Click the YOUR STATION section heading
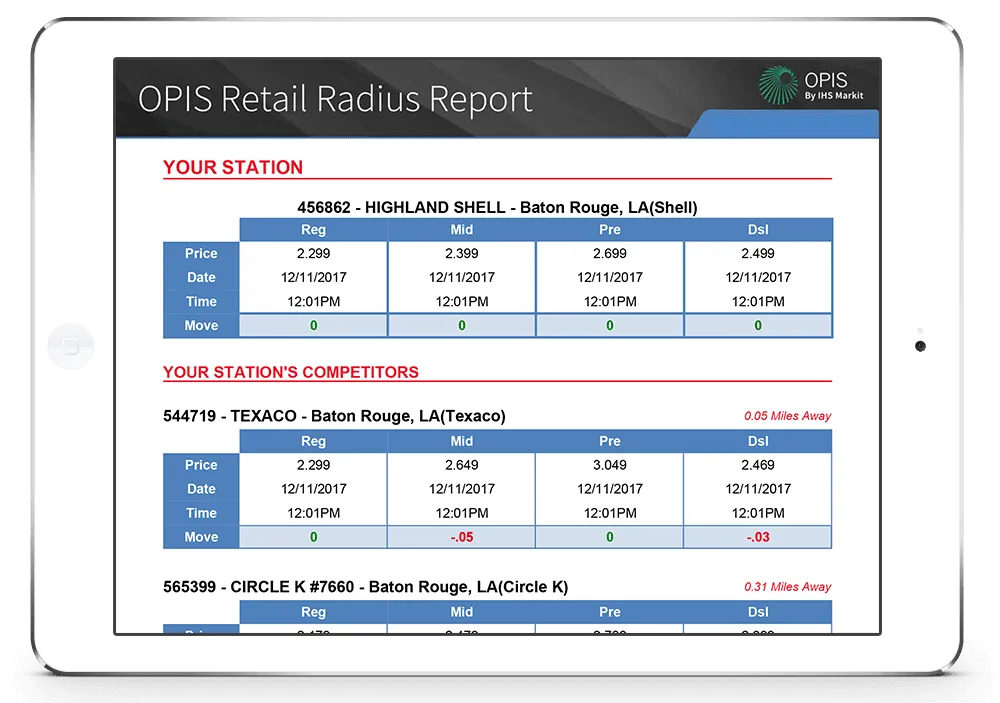This screenshot has width=1000, height=703. pos(233,167)
